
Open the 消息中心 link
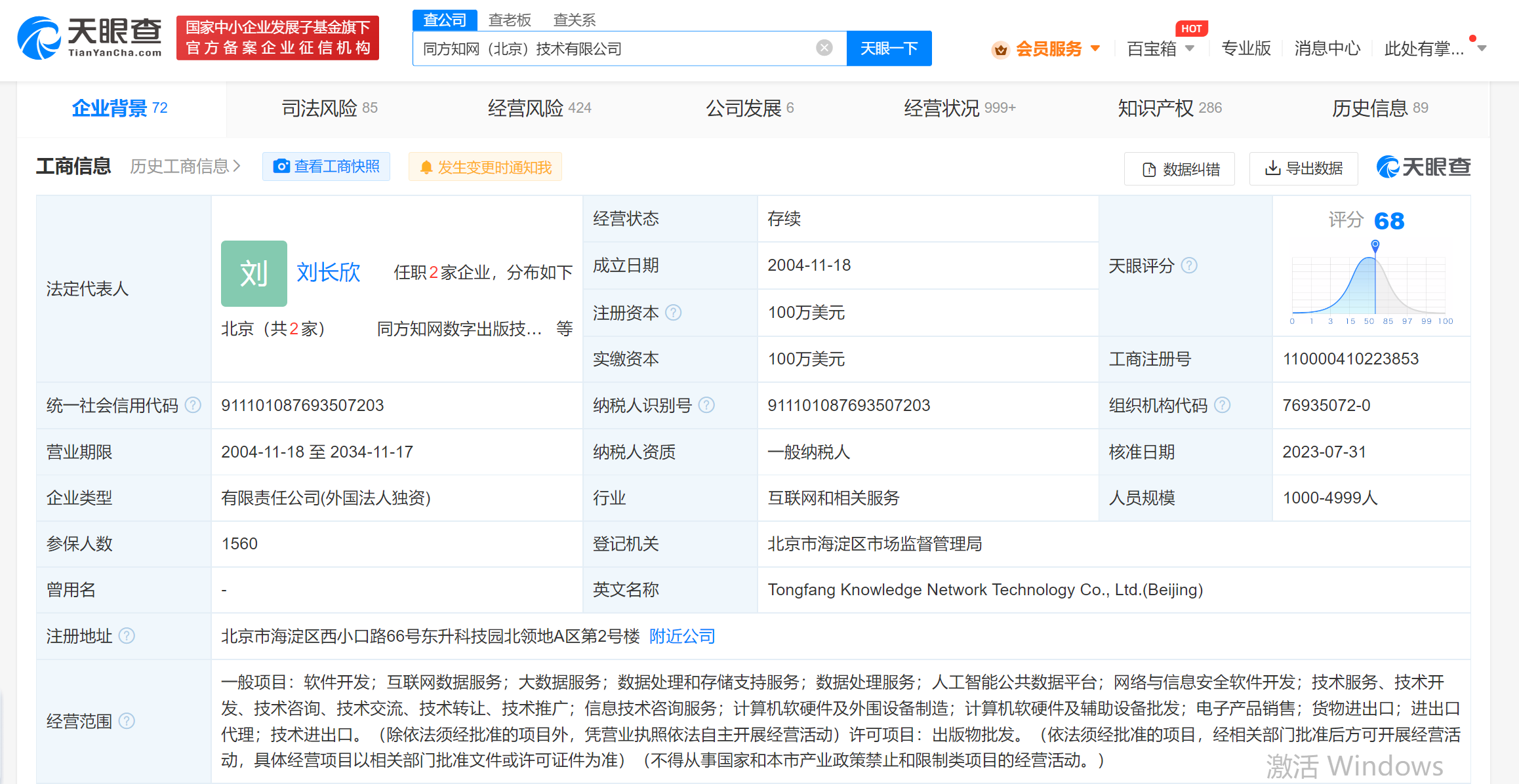point(1327,49)
